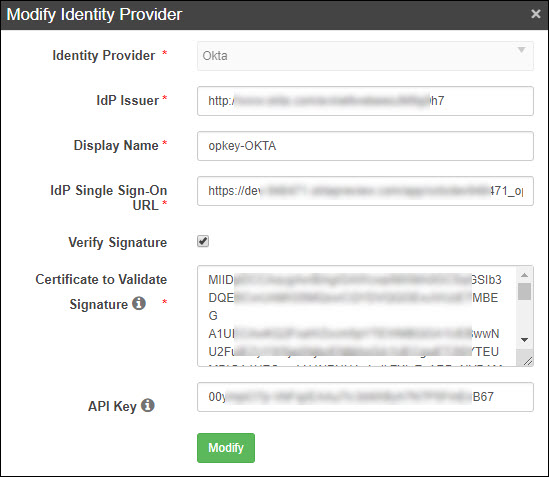Click info icon next to Certificate Signature label
The height and width of the screenshot is (477, 549).
click(139, 303)
